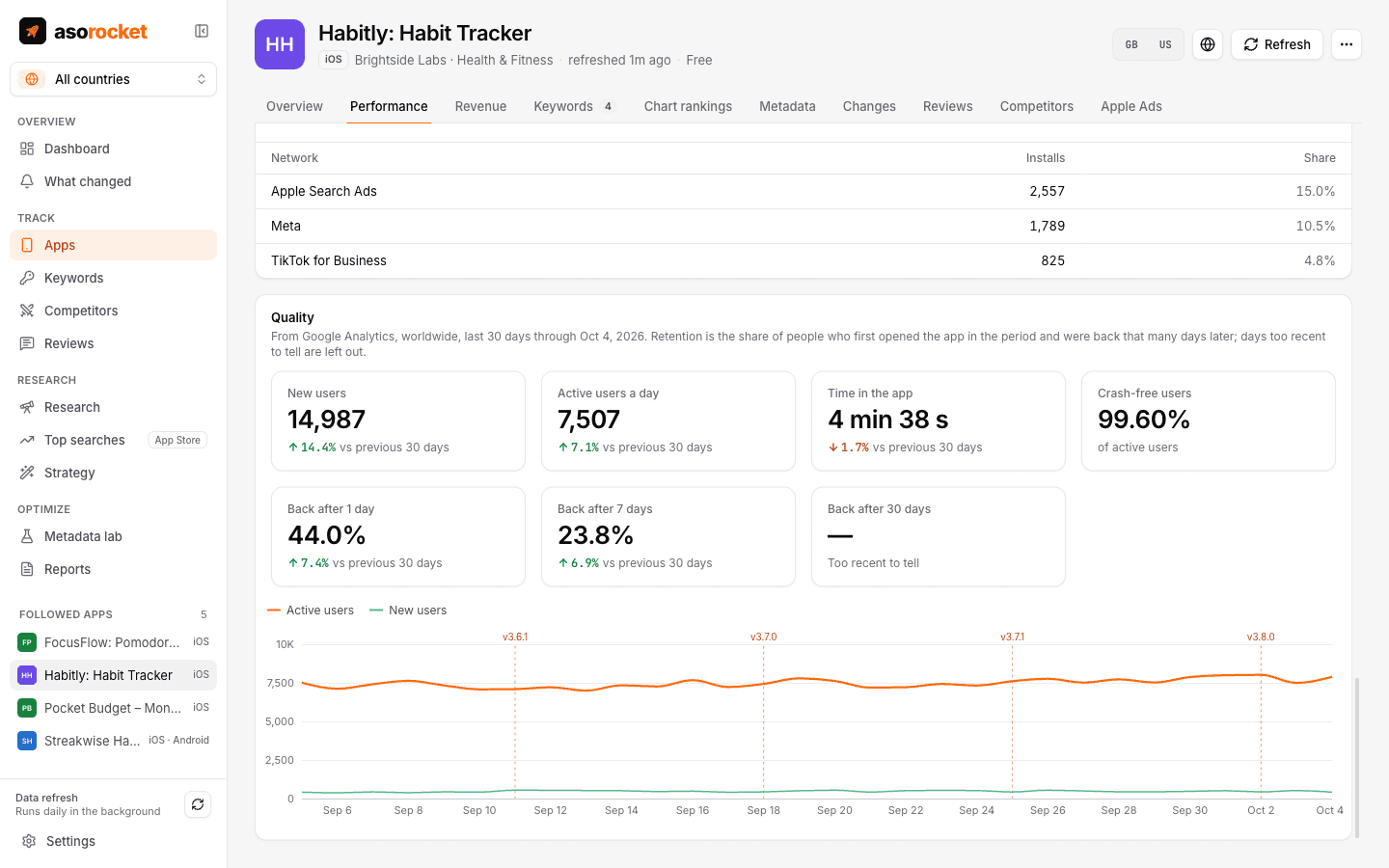Image resolution: width=1389 pixels, height=868 pixels.
Task: Switch to Competitors tab
Action: click(1037, 106)
